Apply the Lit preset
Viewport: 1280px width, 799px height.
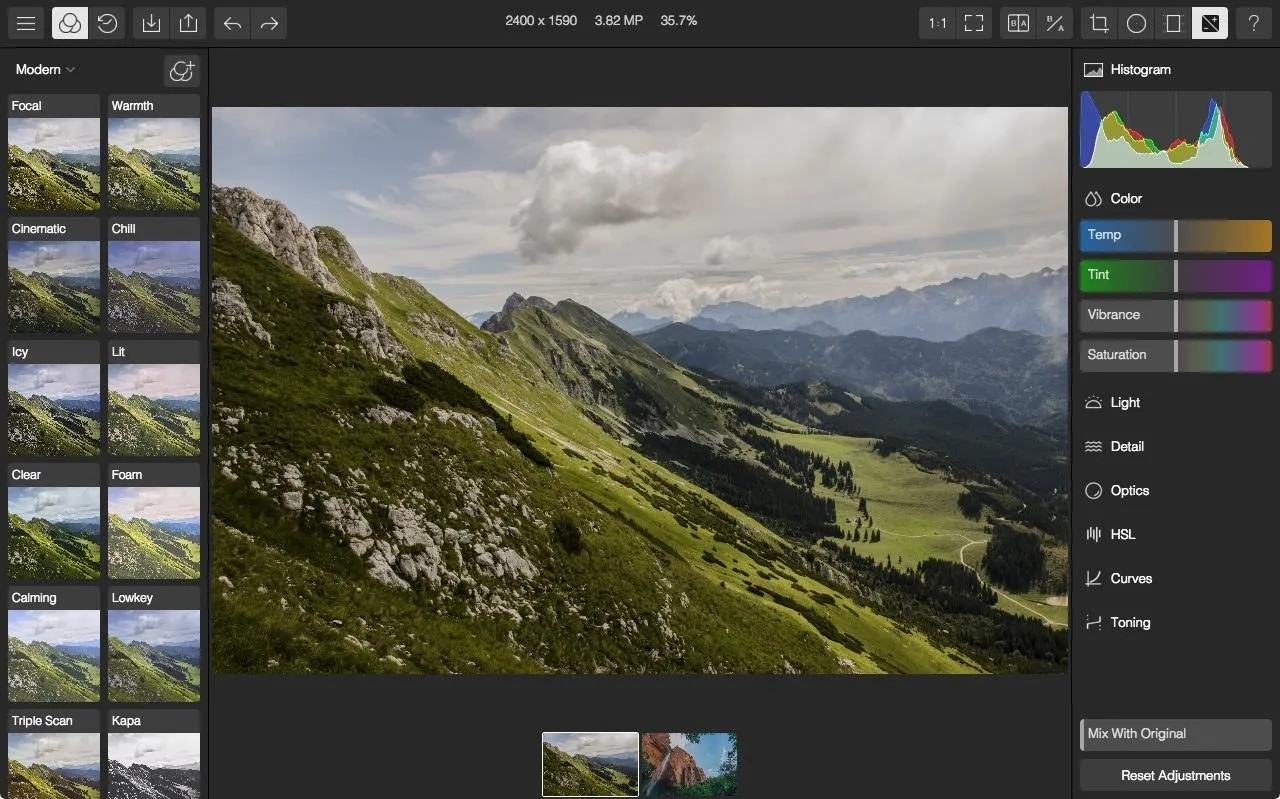click(154, 399)
